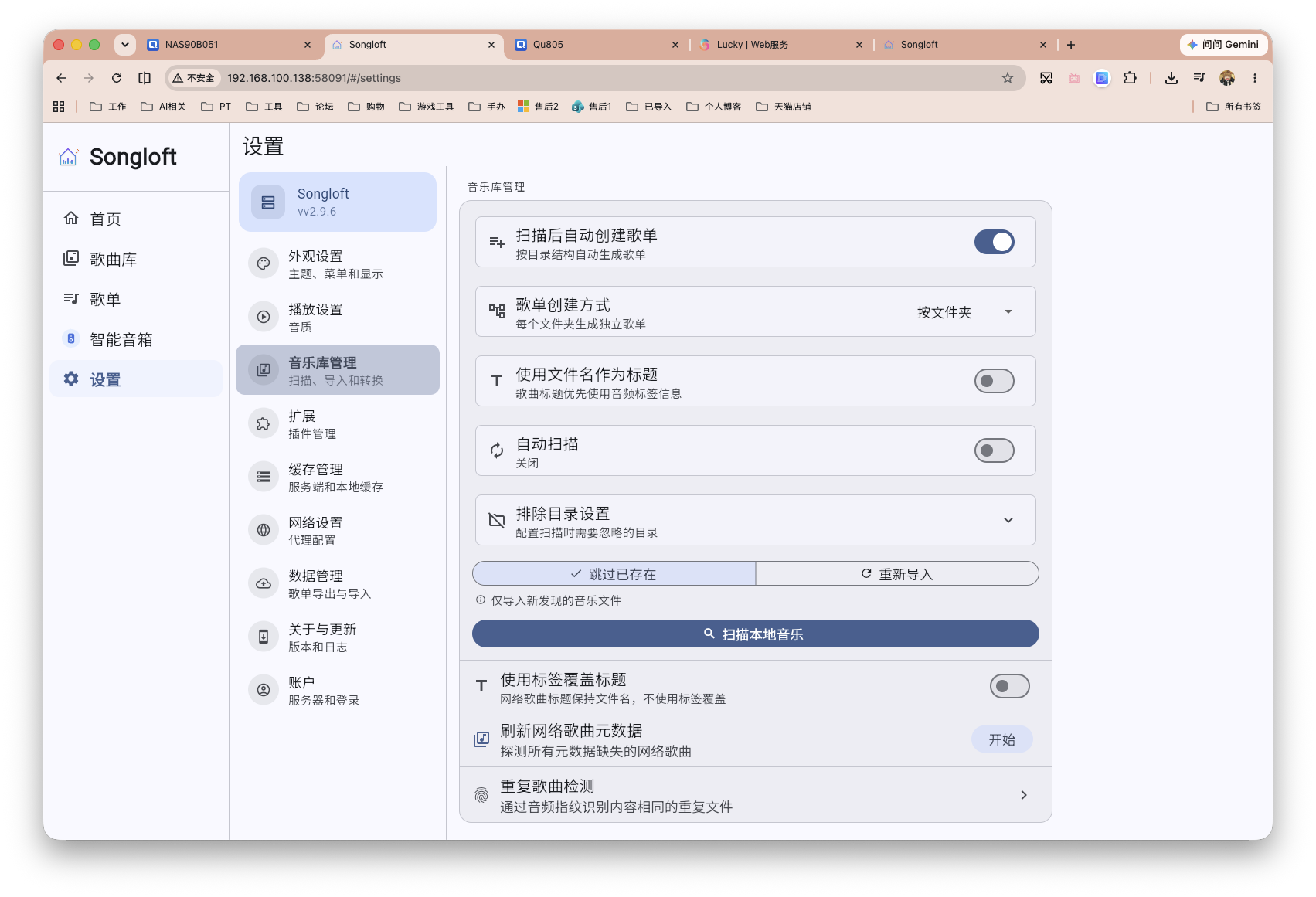This screenshot has width=1316, height=897.
Task: Click 开始 to refresh network metadata
Action: point(1001,739)
